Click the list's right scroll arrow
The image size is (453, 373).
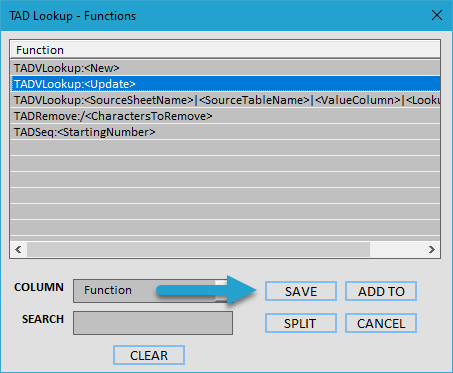pos(432,249)
